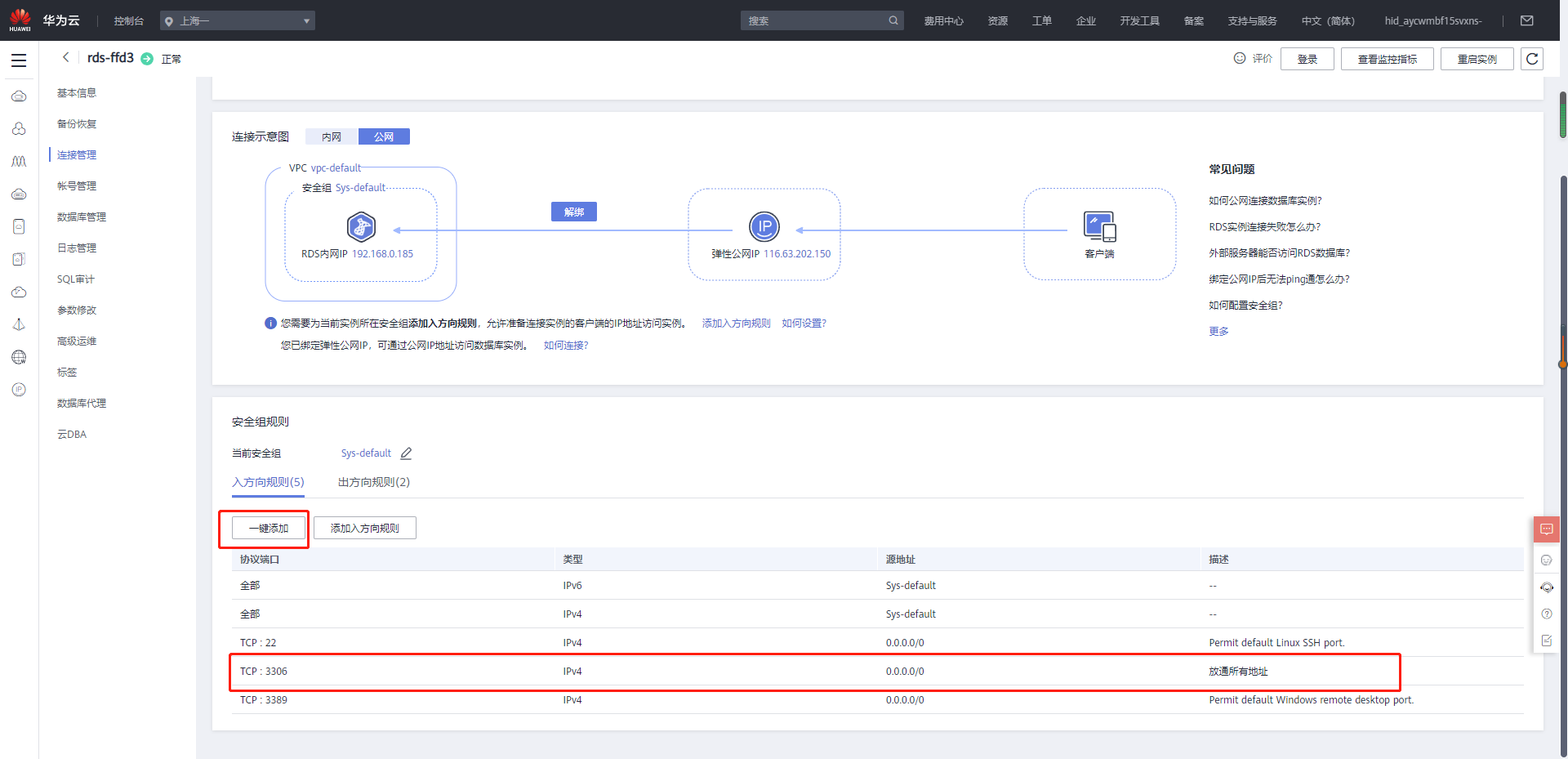
Task: Go back with the left arrow
Action: 65,57
